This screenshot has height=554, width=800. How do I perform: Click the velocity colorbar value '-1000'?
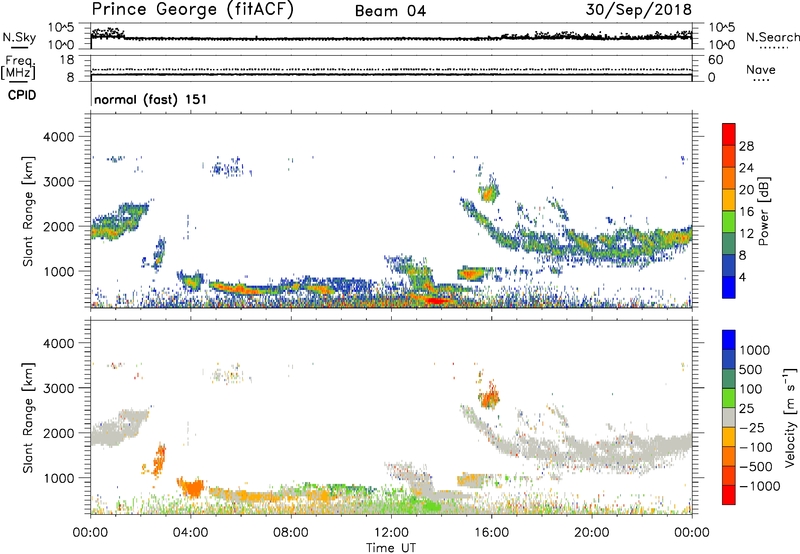point(760,486)
